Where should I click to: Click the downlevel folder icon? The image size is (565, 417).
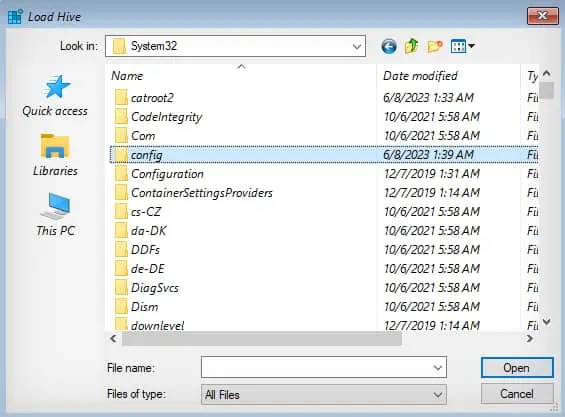(121, 324)
